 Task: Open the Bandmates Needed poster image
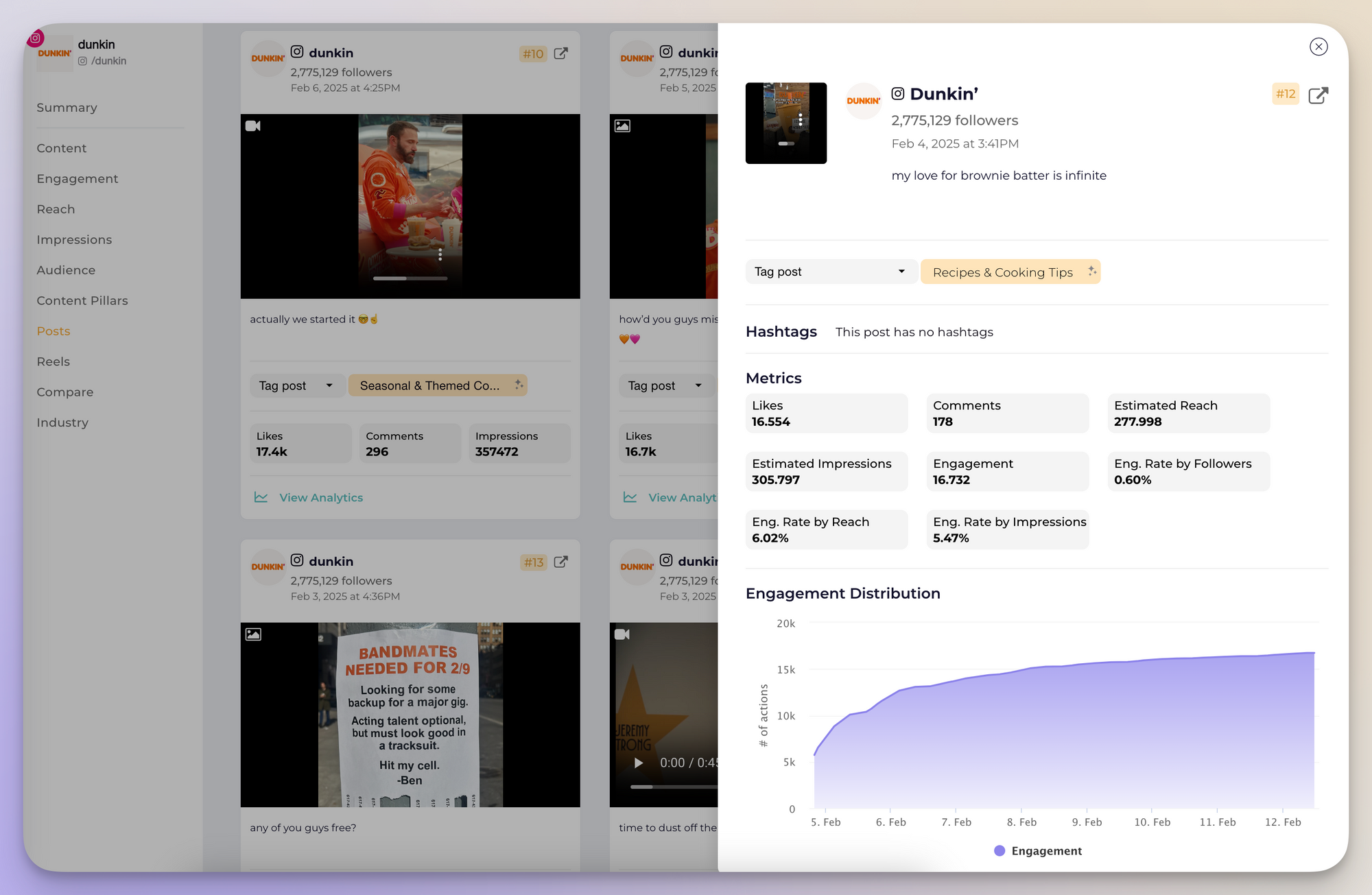410,715
